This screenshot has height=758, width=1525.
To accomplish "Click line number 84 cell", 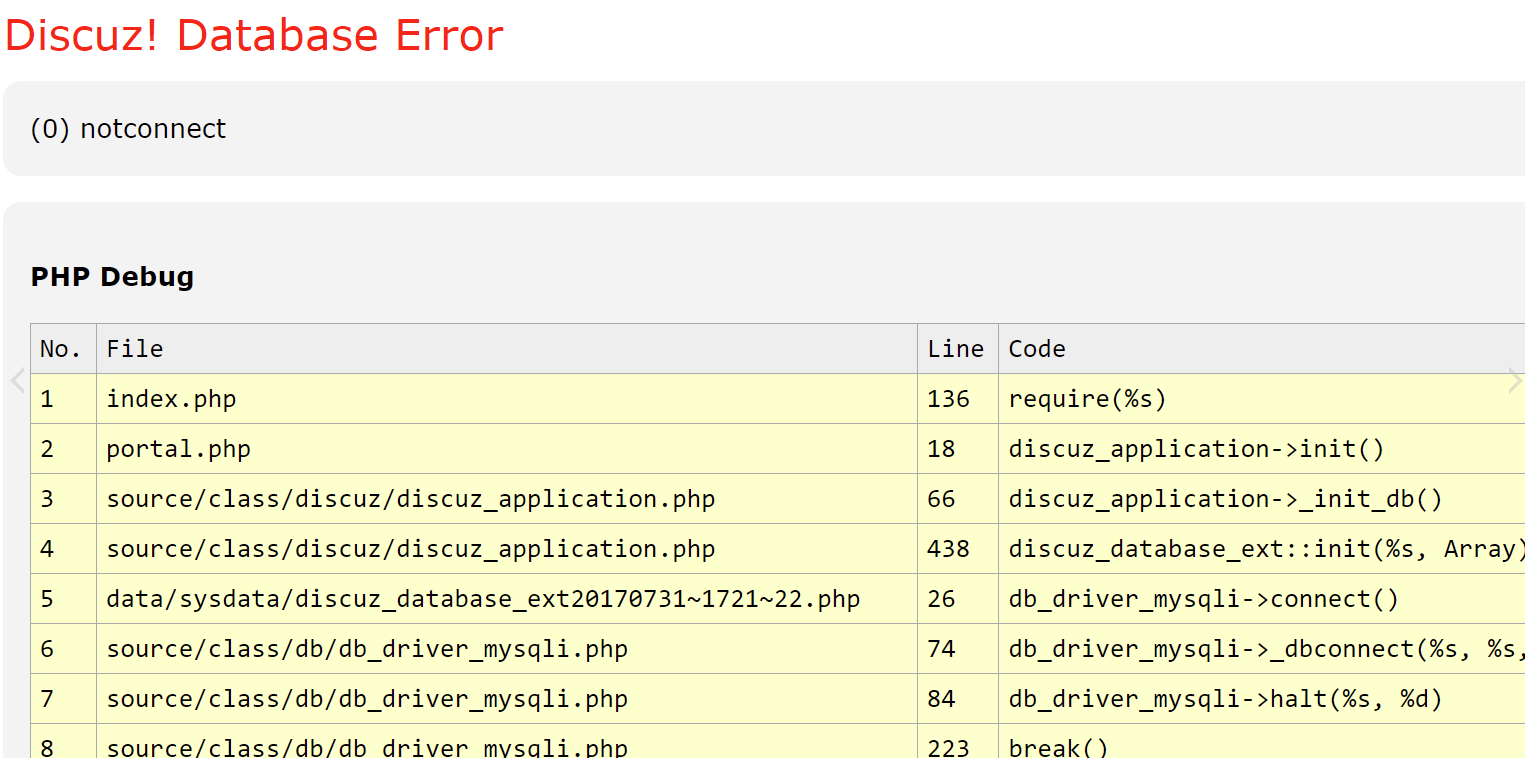I will [x=958, y=699].
